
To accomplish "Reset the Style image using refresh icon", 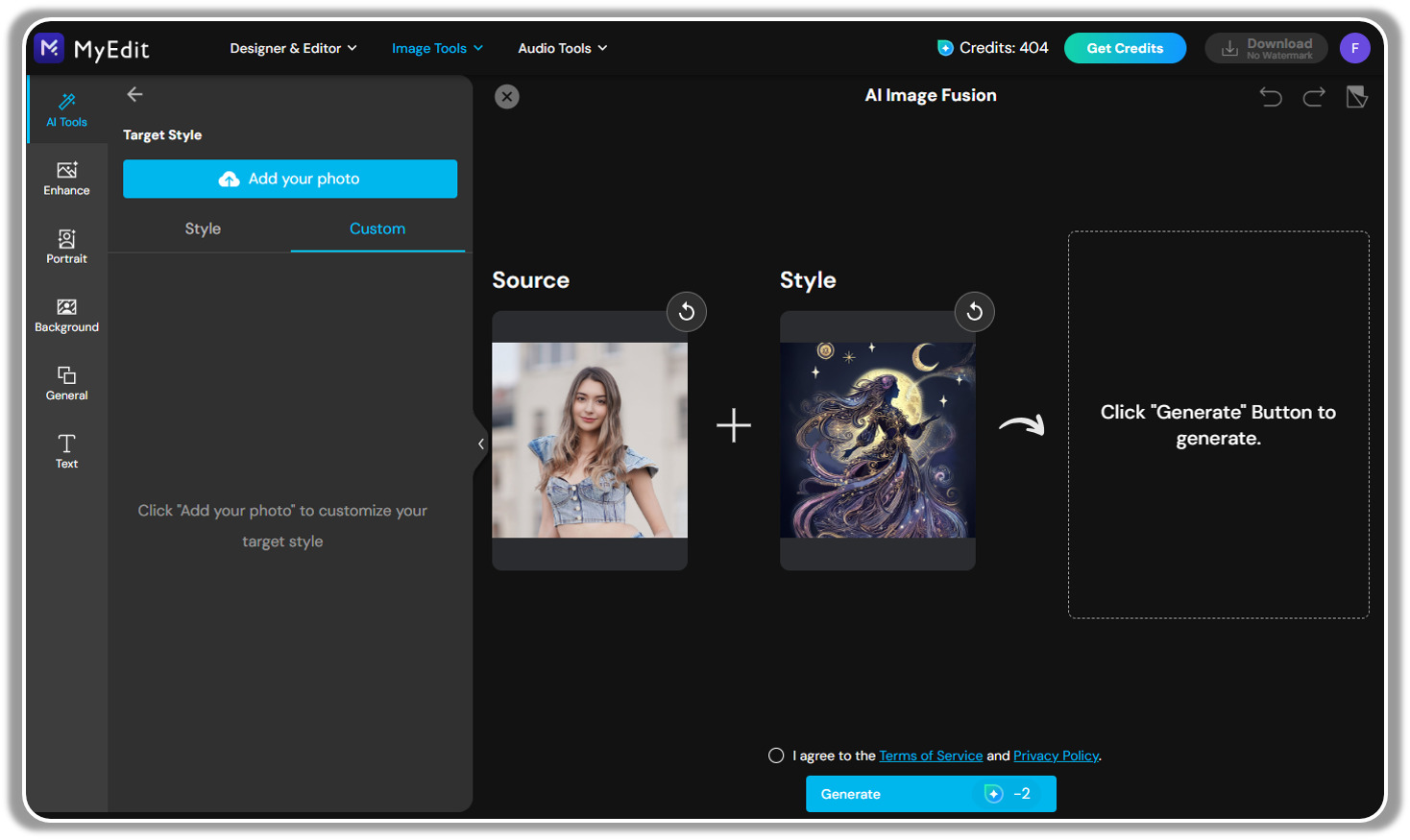I will click(974, 311).
